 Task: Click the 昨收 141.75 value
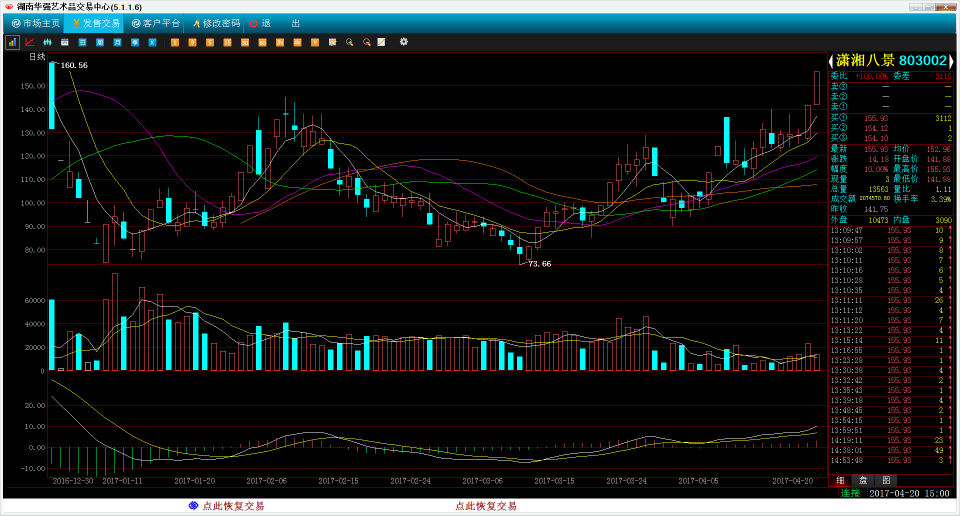876,209
